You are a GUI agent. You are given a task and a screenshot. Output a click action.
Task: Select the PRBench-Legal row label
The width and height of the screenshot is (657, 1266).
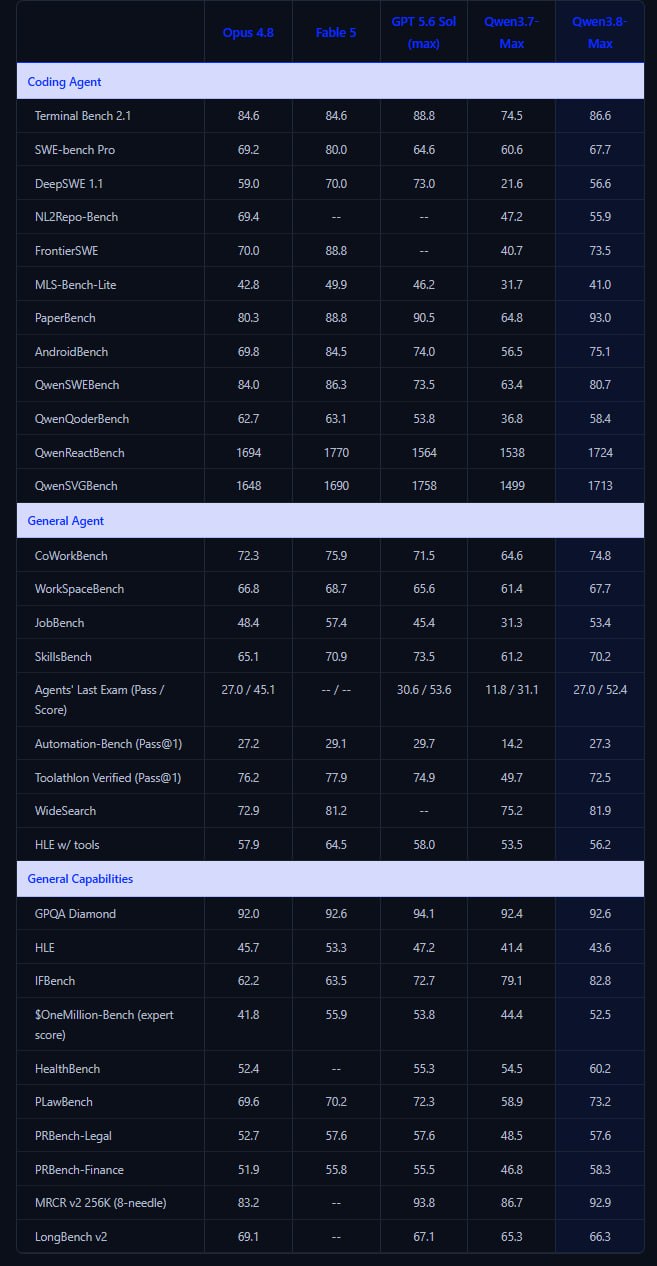(x=72, y=1136)
